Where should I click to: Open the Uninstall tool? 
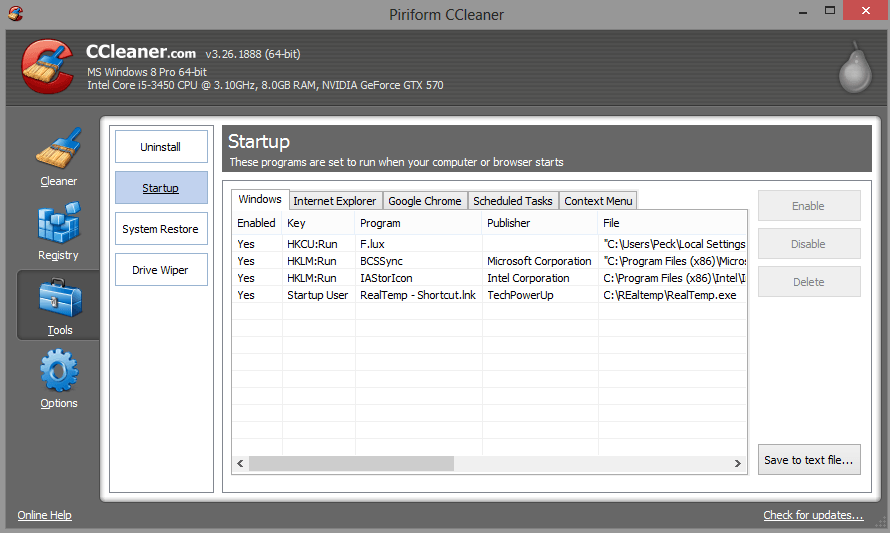pos(161,147)
